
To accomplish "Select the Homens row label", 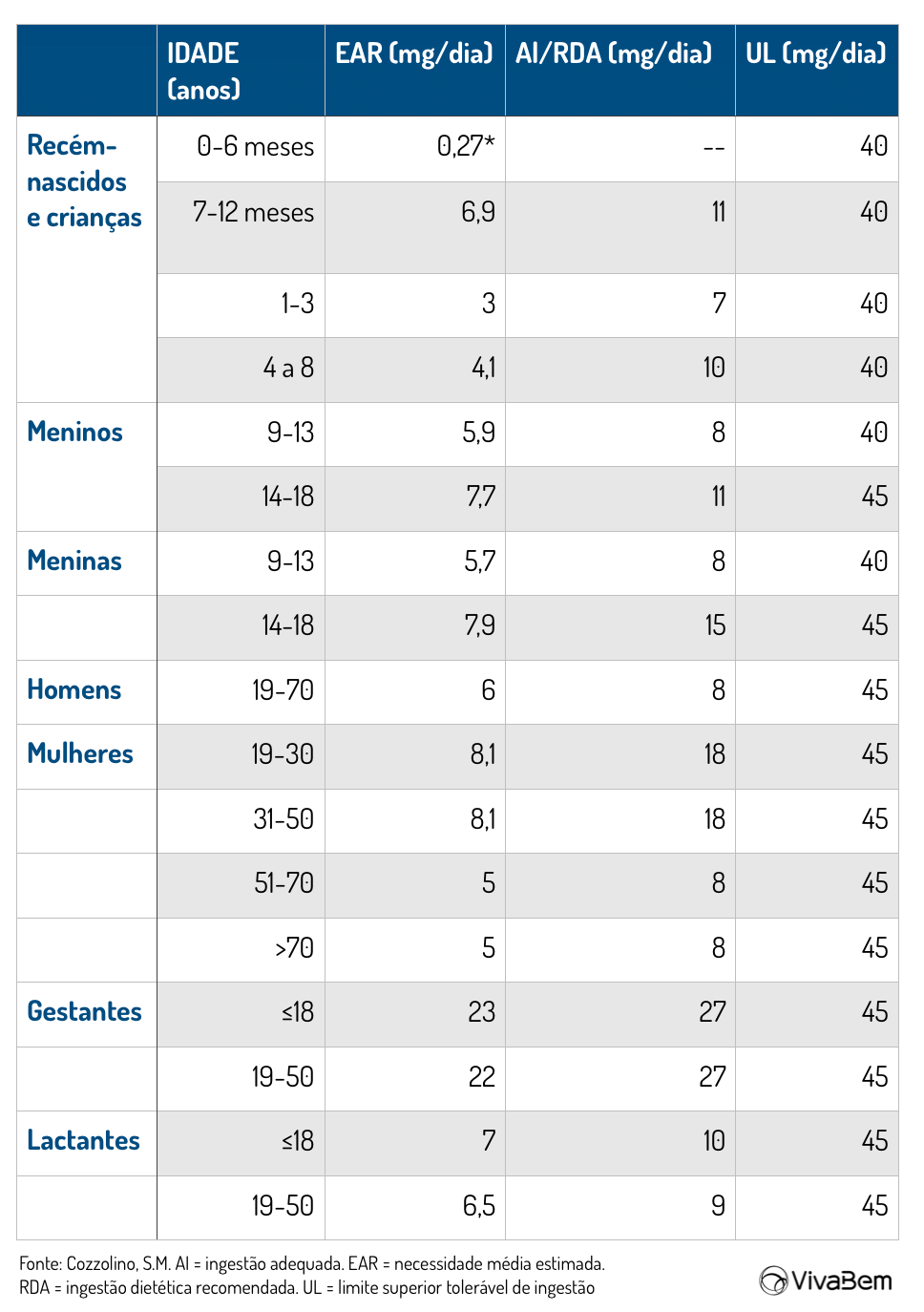I will [74, 690].
